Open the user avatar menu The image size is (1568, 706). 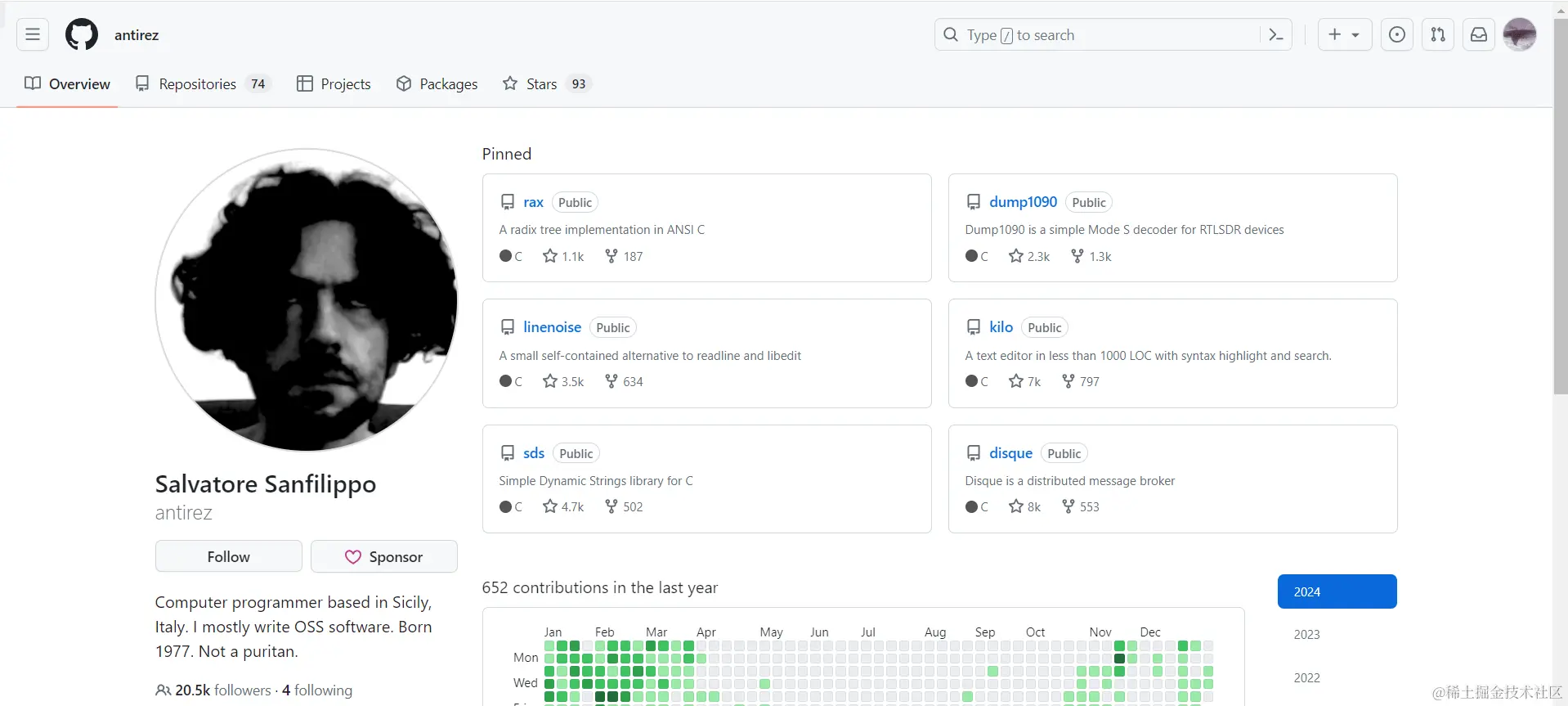[1520, 34]
